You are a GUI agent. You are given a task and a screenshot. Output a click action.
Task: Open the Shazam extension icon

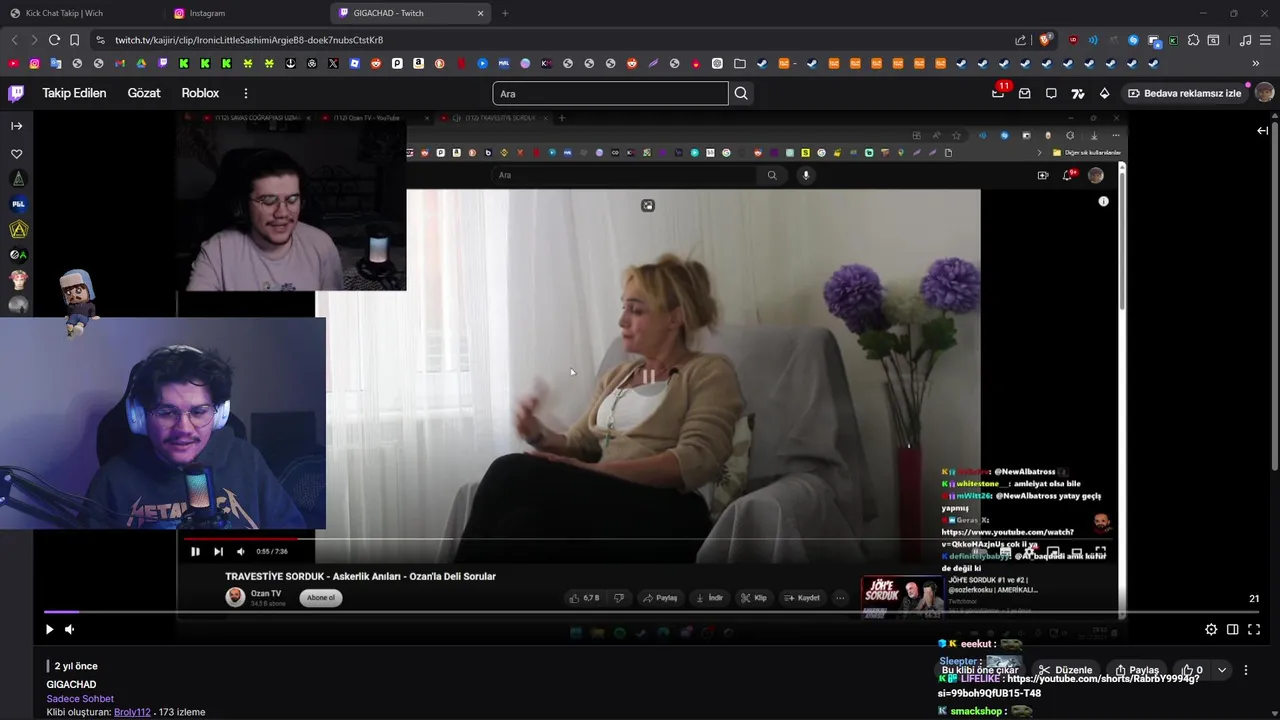1133,40
